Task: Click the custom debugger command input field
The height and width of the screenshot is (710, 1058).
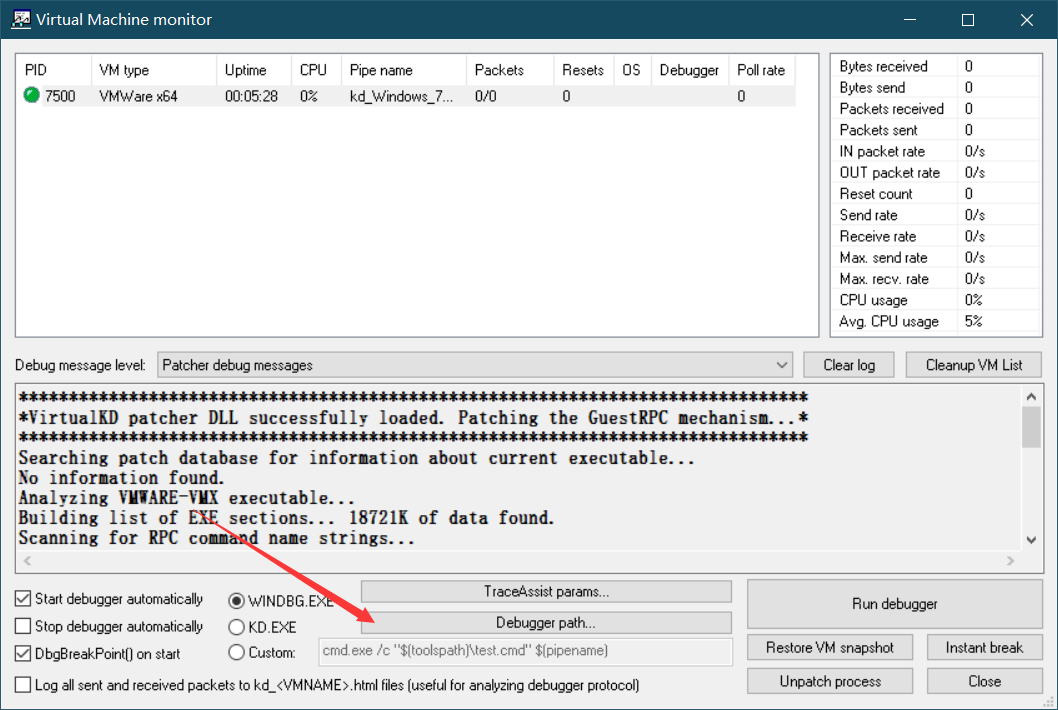Action: 526,651
